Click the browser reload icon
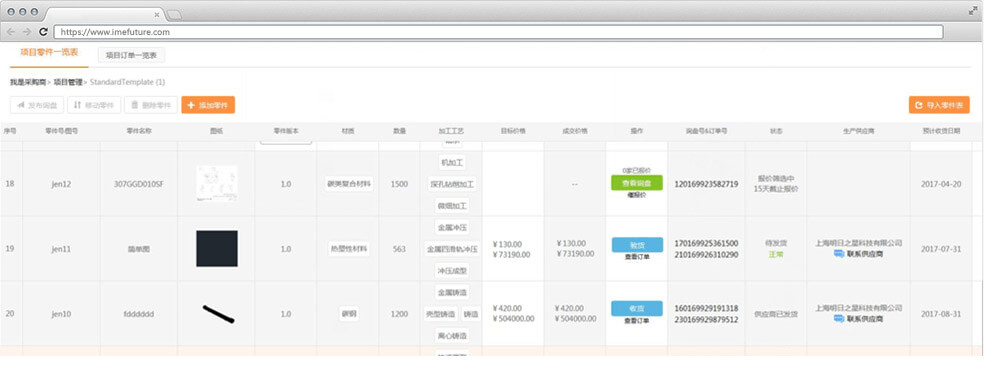 (43, 32)
